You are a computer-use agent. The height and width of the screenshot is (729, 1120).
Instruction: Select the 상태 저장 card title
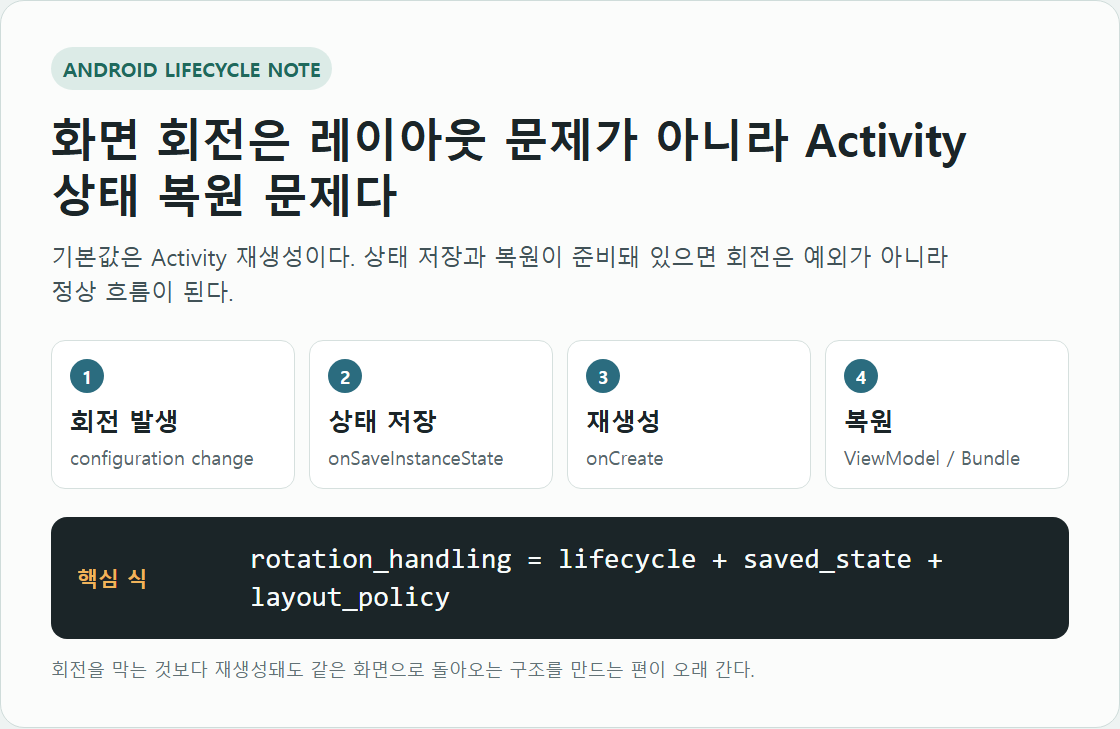tap(382, 421)
